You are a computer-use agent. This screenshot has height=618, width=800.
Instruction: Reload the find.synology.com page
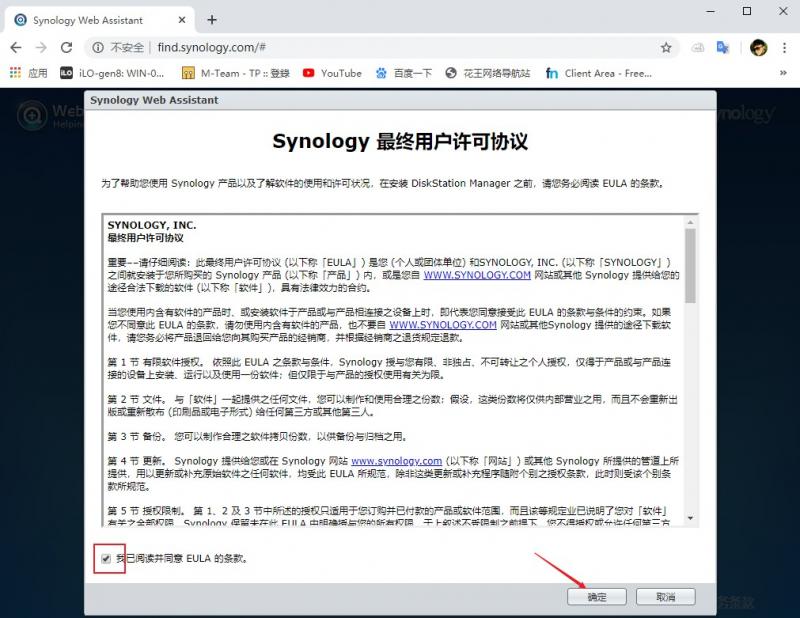66,47
